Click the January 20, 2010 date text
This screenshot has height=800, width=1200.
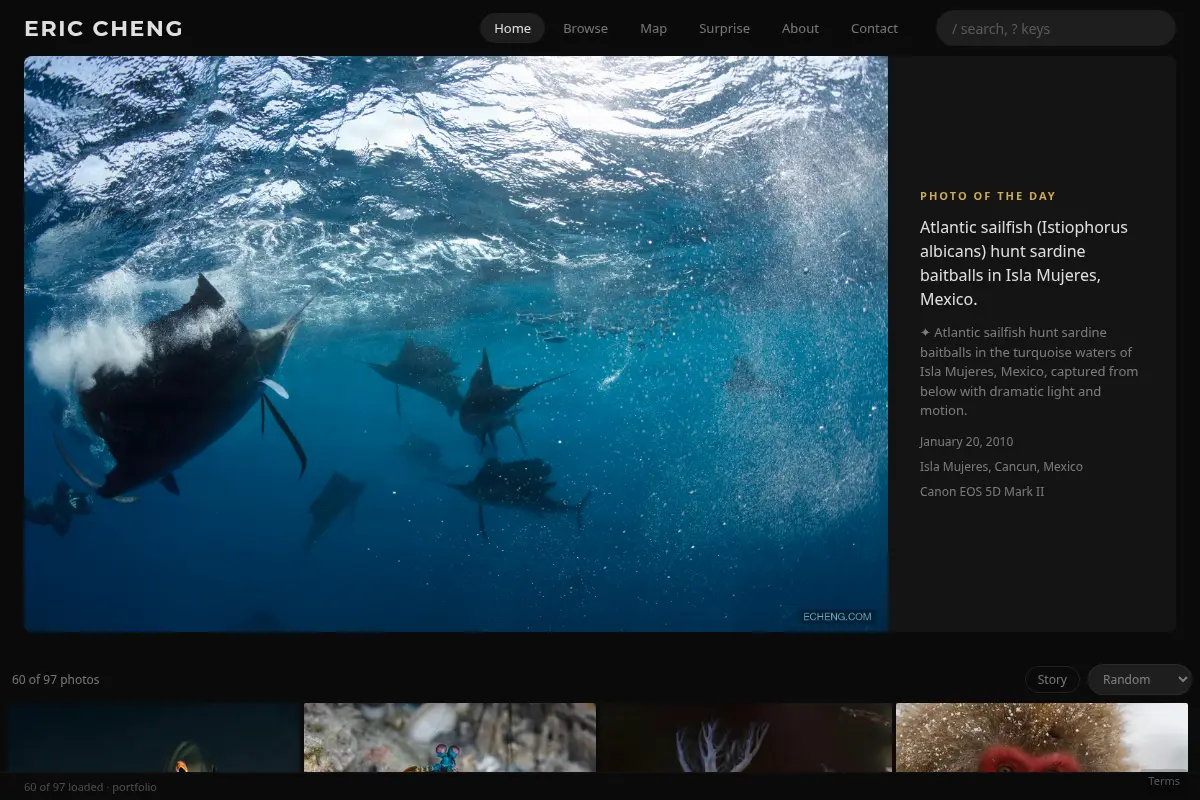click(966, 441)
